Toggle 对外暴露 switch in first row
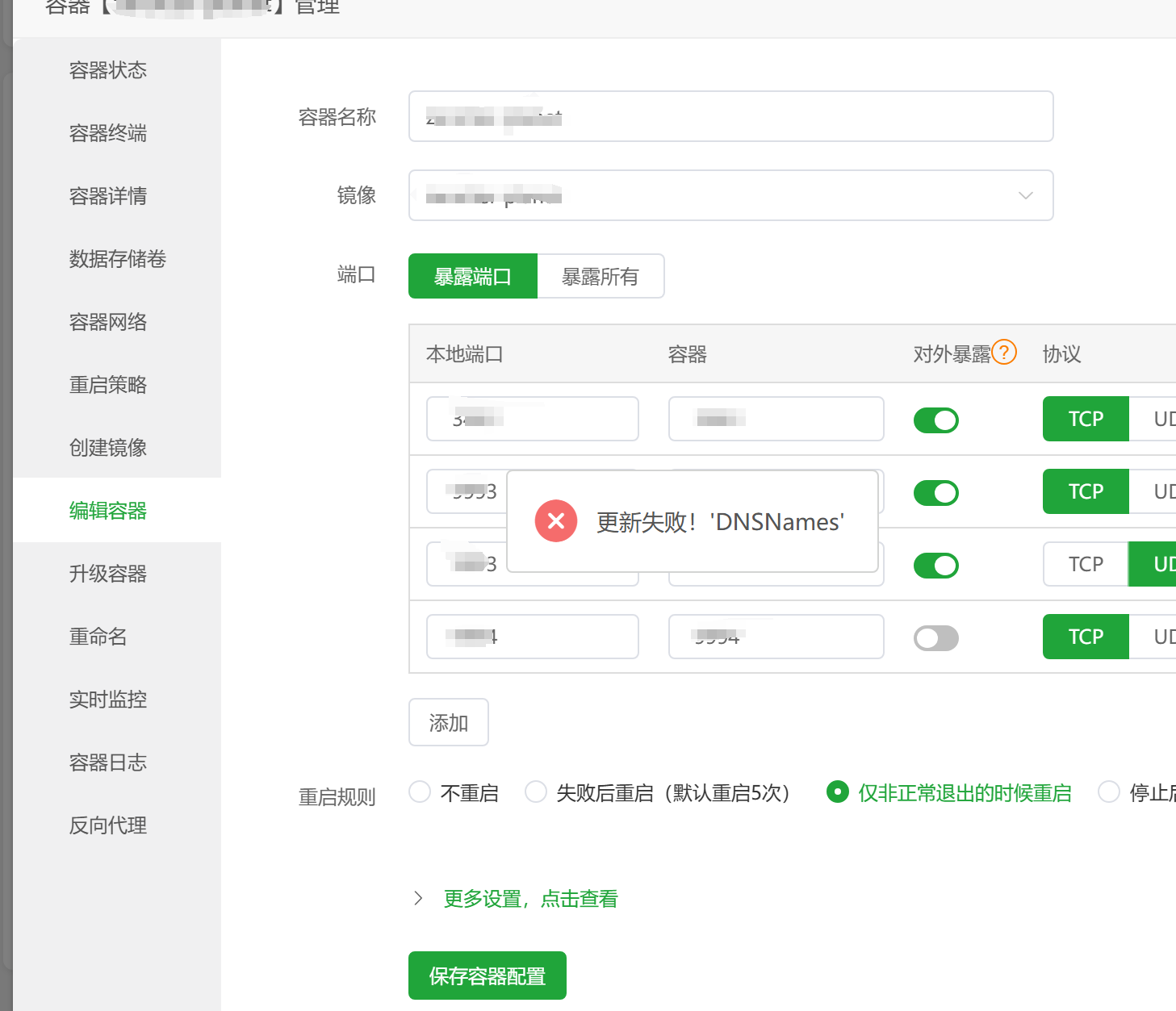Screen dimensions: 1176x1011 pyautogui.click(x=936, y=420)
